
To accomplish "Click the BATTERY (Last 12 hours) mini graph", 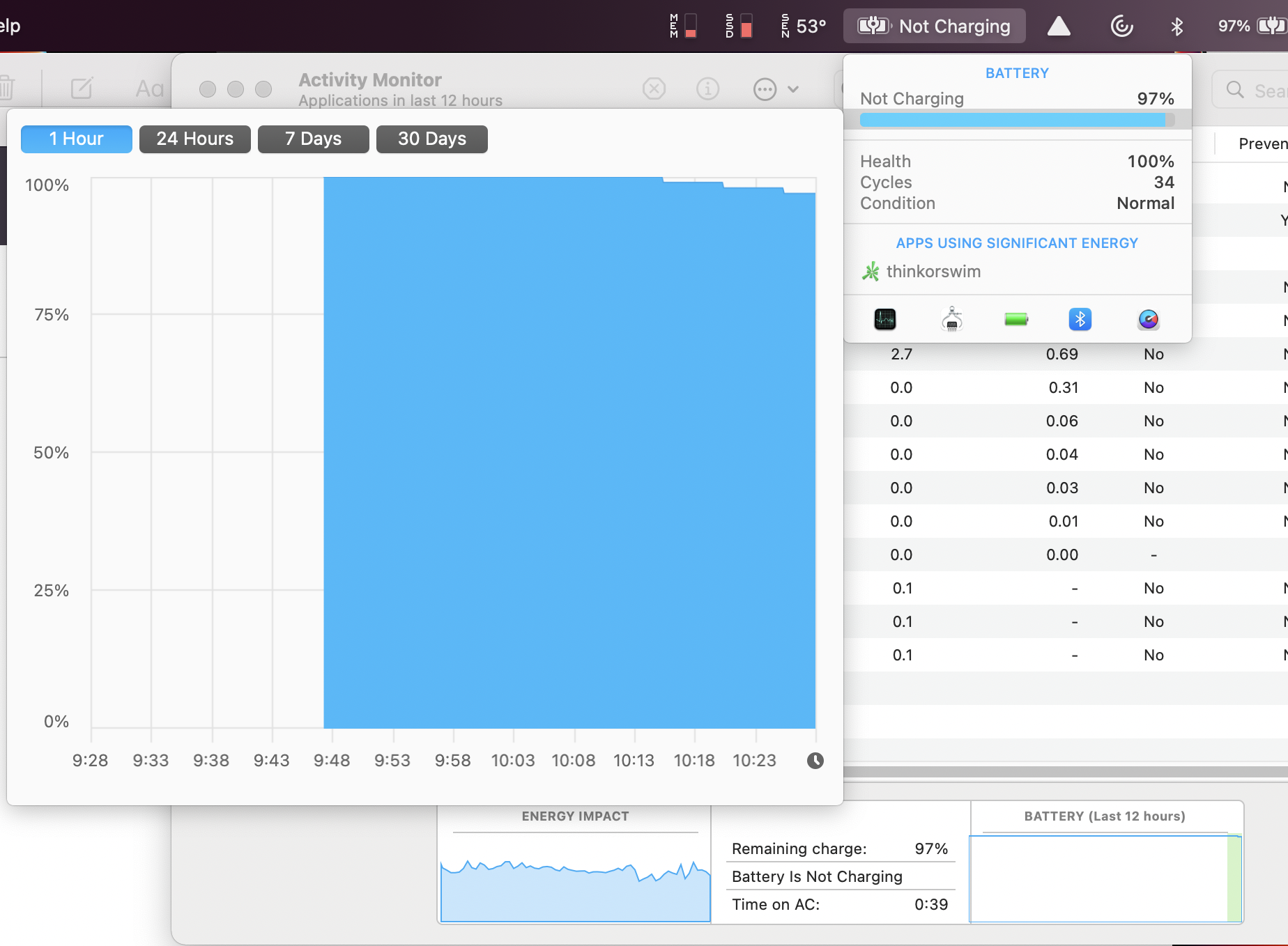I will 1105,879.
